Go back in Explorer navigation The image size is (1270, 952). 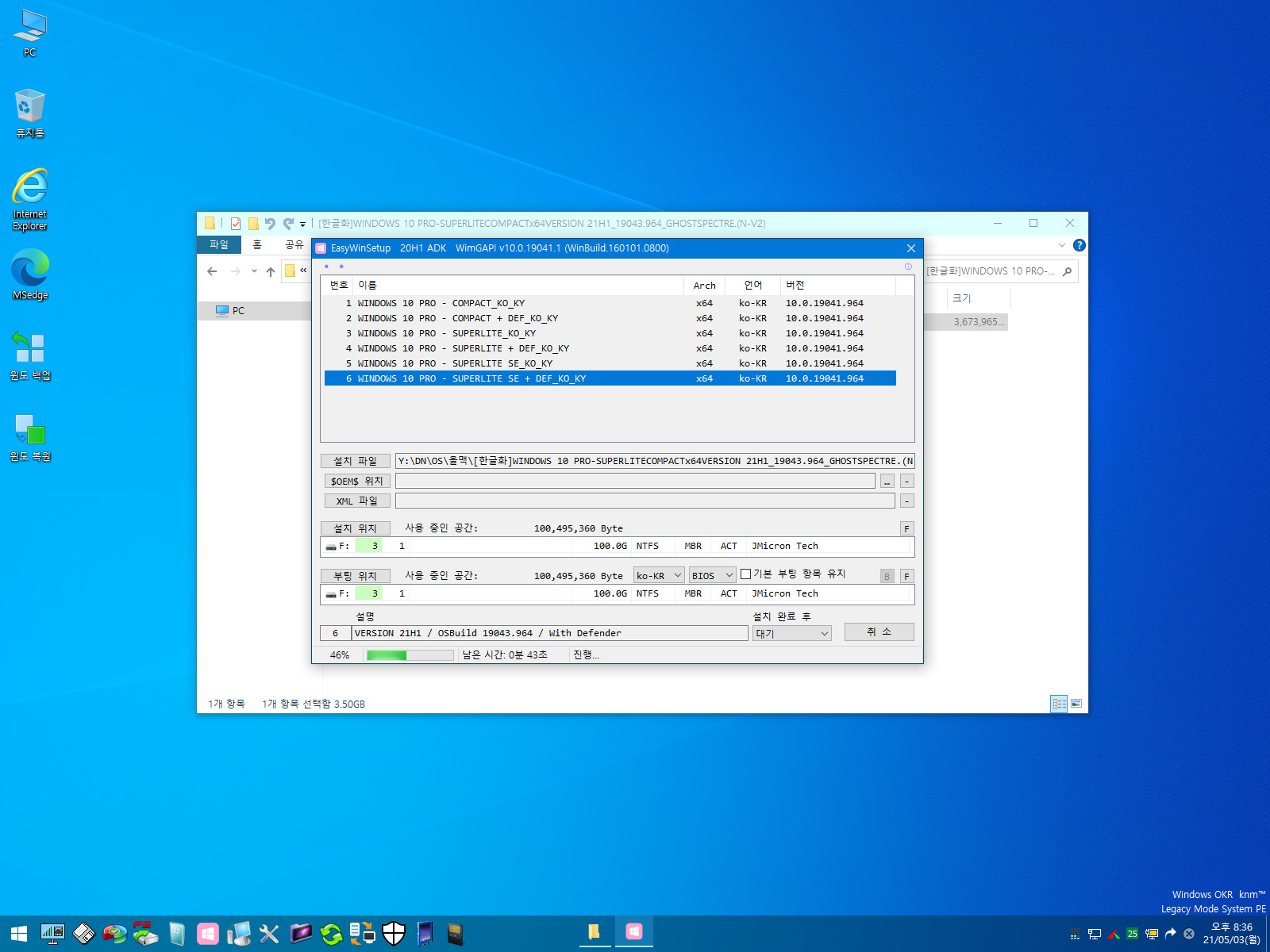click(x=212, y=271)
